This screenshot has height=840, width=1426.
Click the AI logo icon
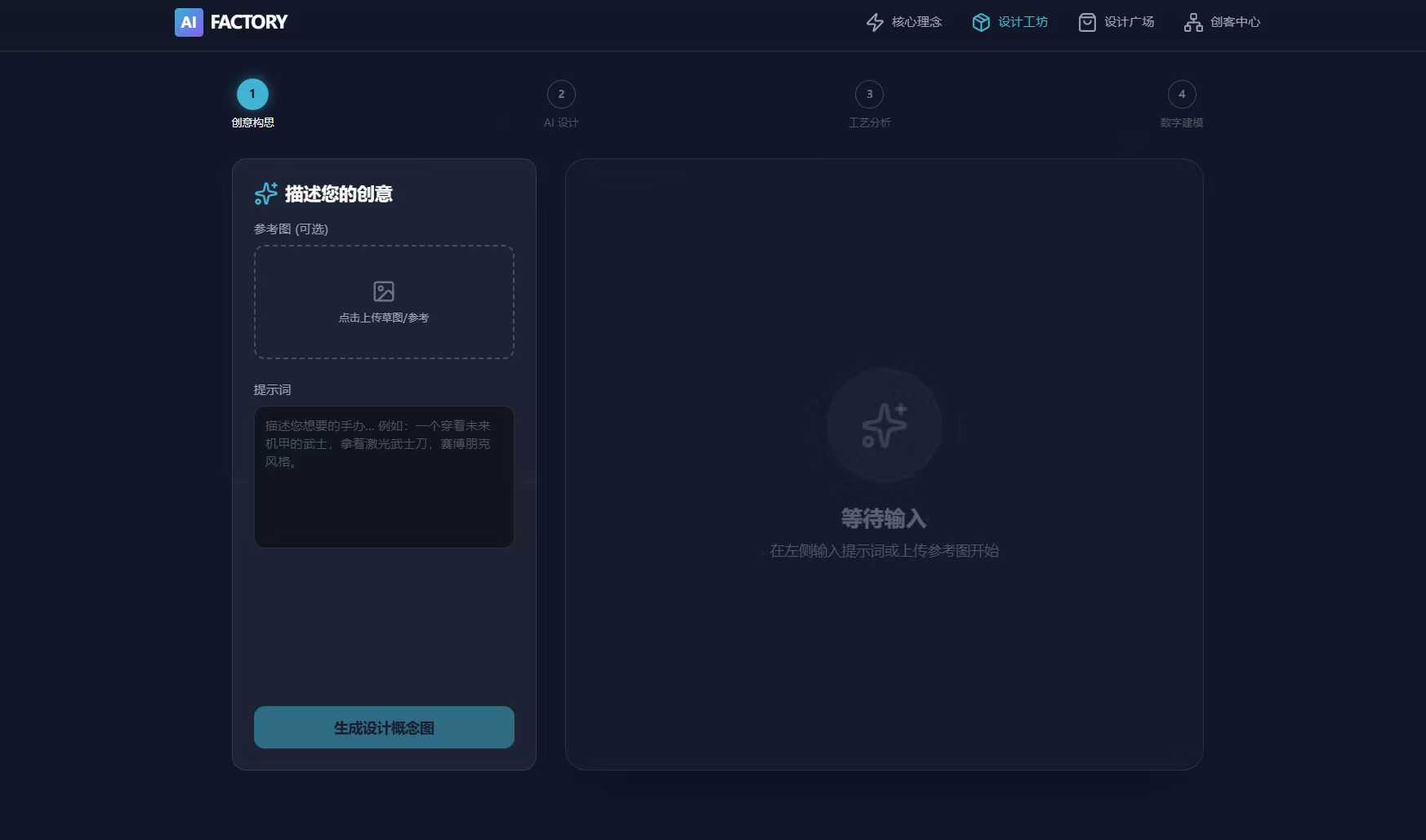[189, 22]
